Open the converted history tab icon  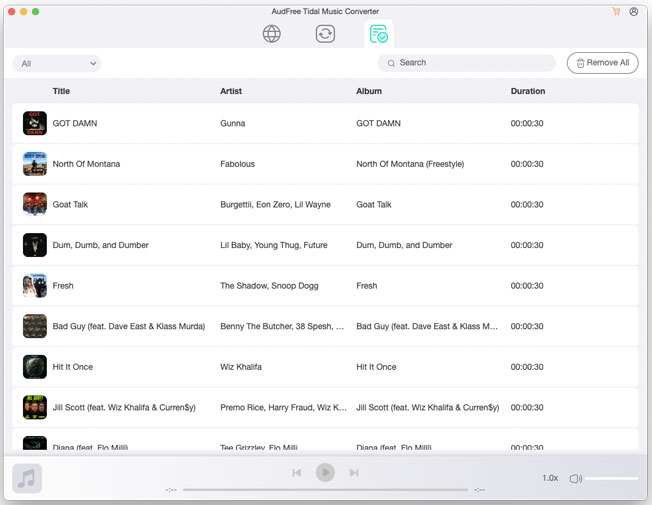(379, 34)
